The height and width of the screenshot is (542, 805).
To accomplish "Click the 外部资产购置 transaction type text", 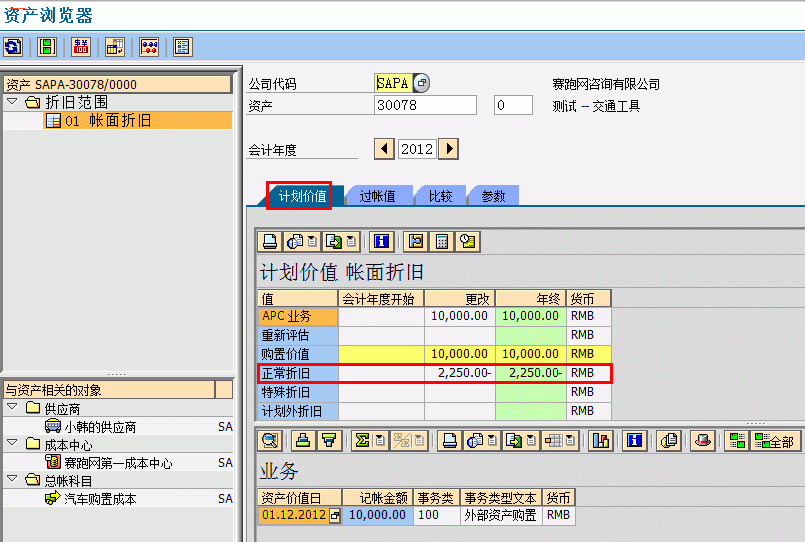I will point(501,515).
